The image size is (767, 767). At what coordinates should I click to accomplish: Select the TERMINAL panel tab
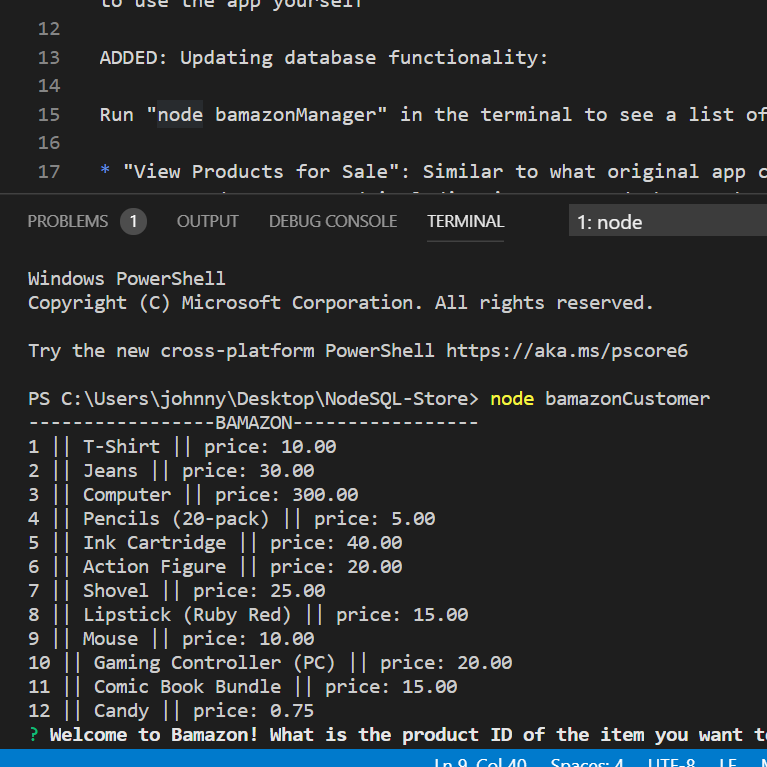(x=465, y=221)
